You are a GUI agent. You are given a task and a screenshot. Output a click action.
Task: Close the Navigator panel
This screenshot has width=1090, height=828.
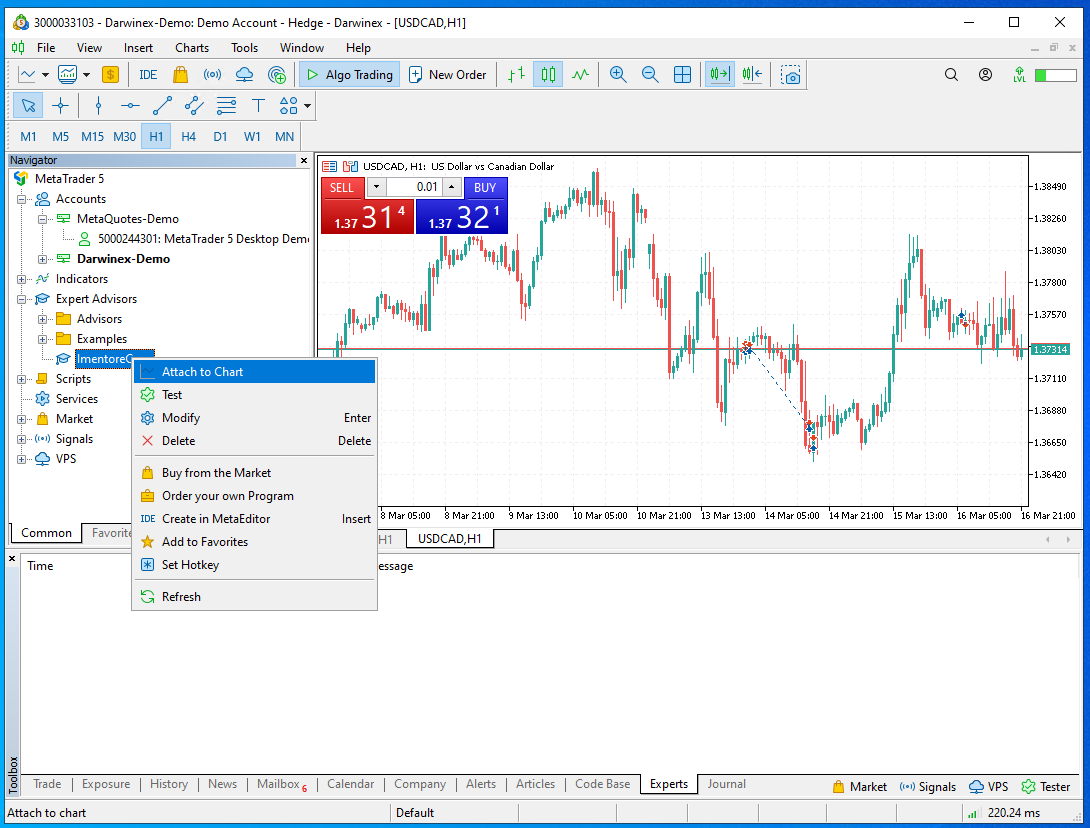(x=304, y=161)
